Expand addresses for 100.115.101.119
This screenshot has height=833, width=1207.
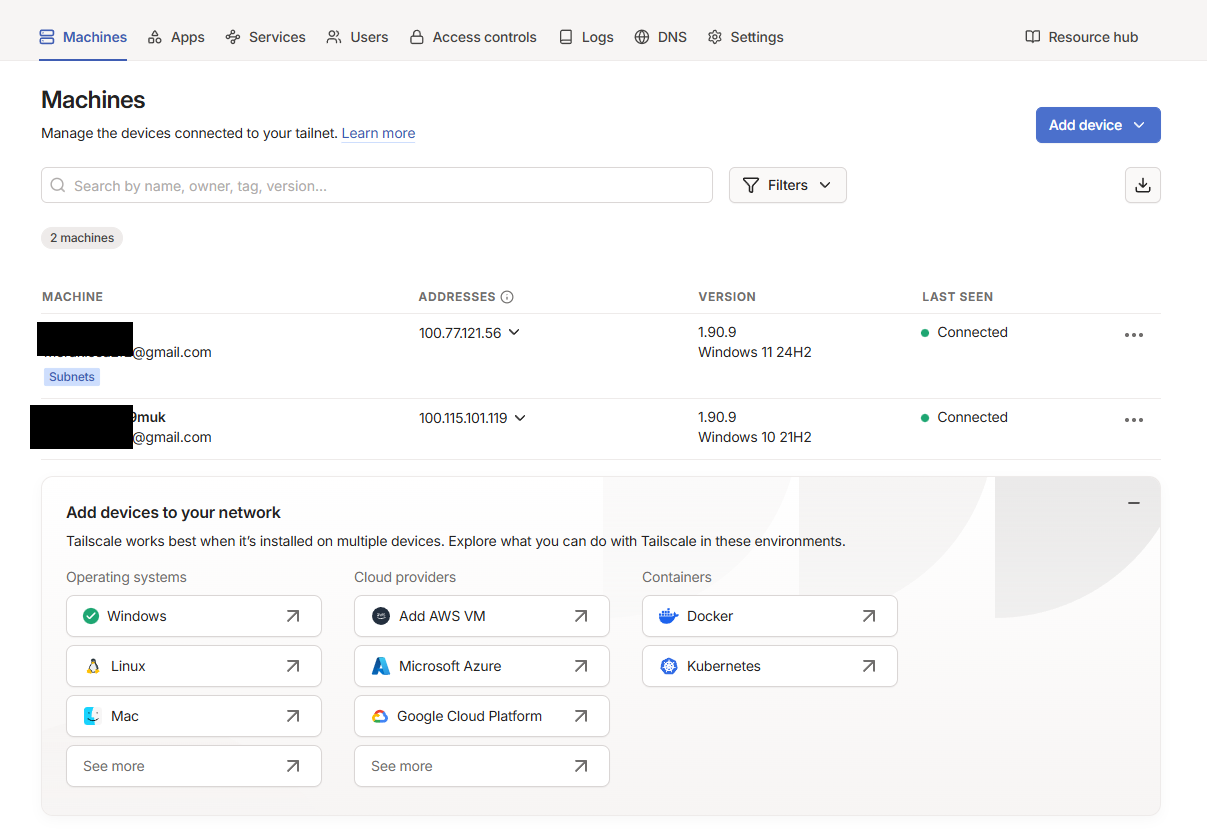point(520,418)
